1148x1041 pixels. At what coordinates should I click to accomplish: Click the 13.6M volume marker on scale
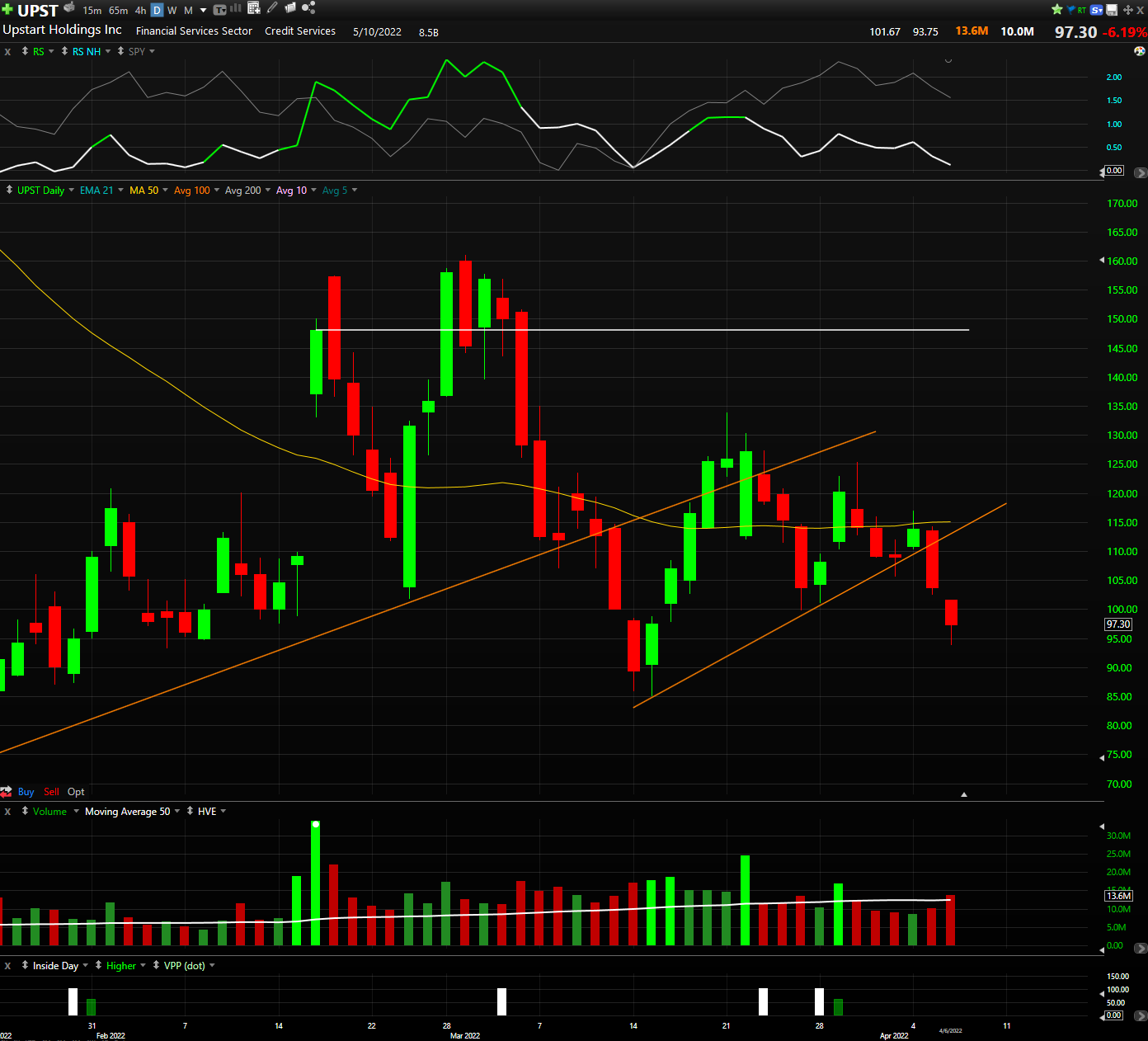[1119, 896]
